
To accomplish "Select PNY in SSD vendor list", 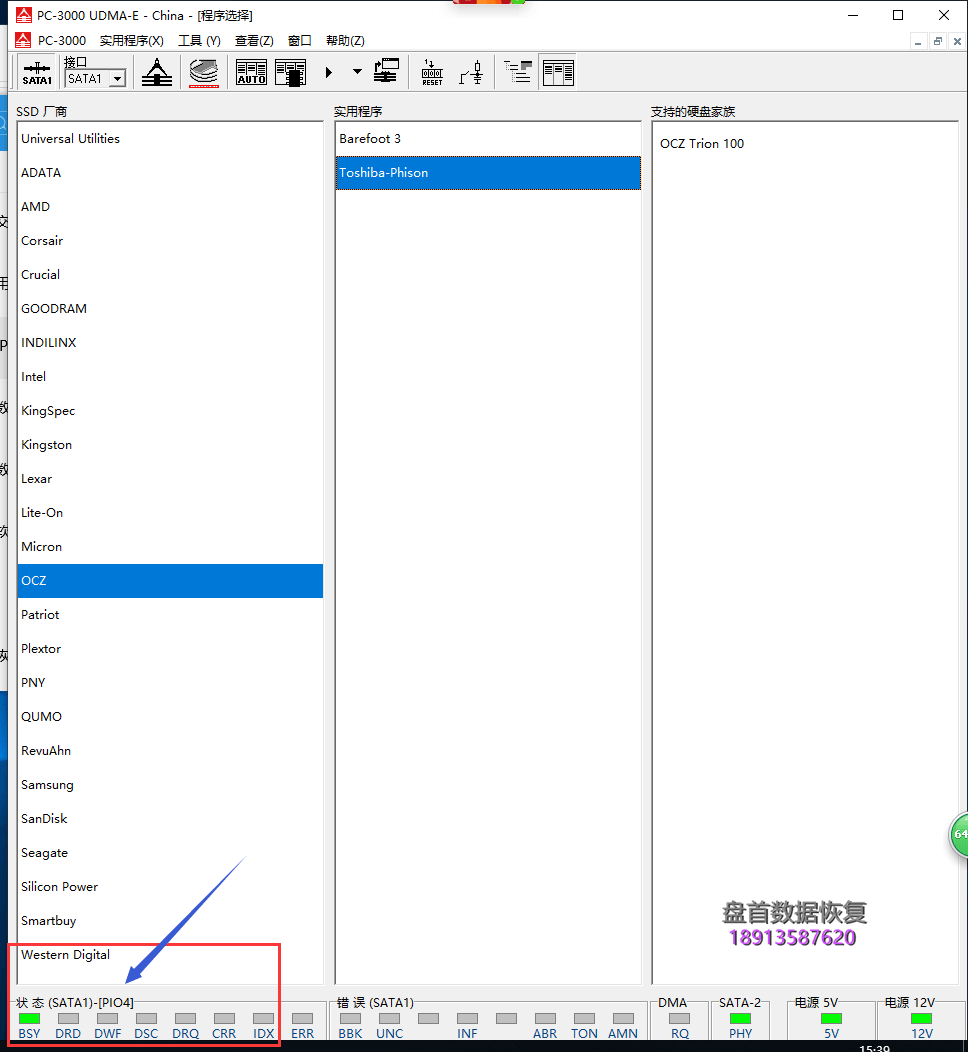I will (x=170, y=683).
